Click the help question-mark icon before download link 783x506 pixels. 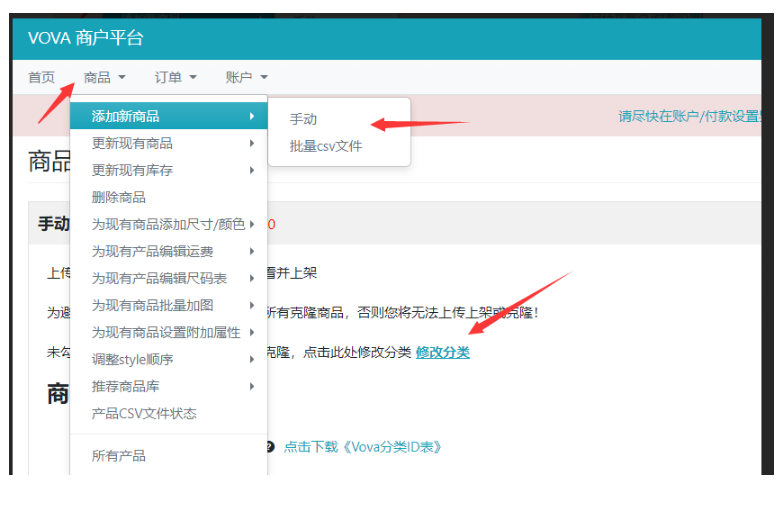pos(270,447)
